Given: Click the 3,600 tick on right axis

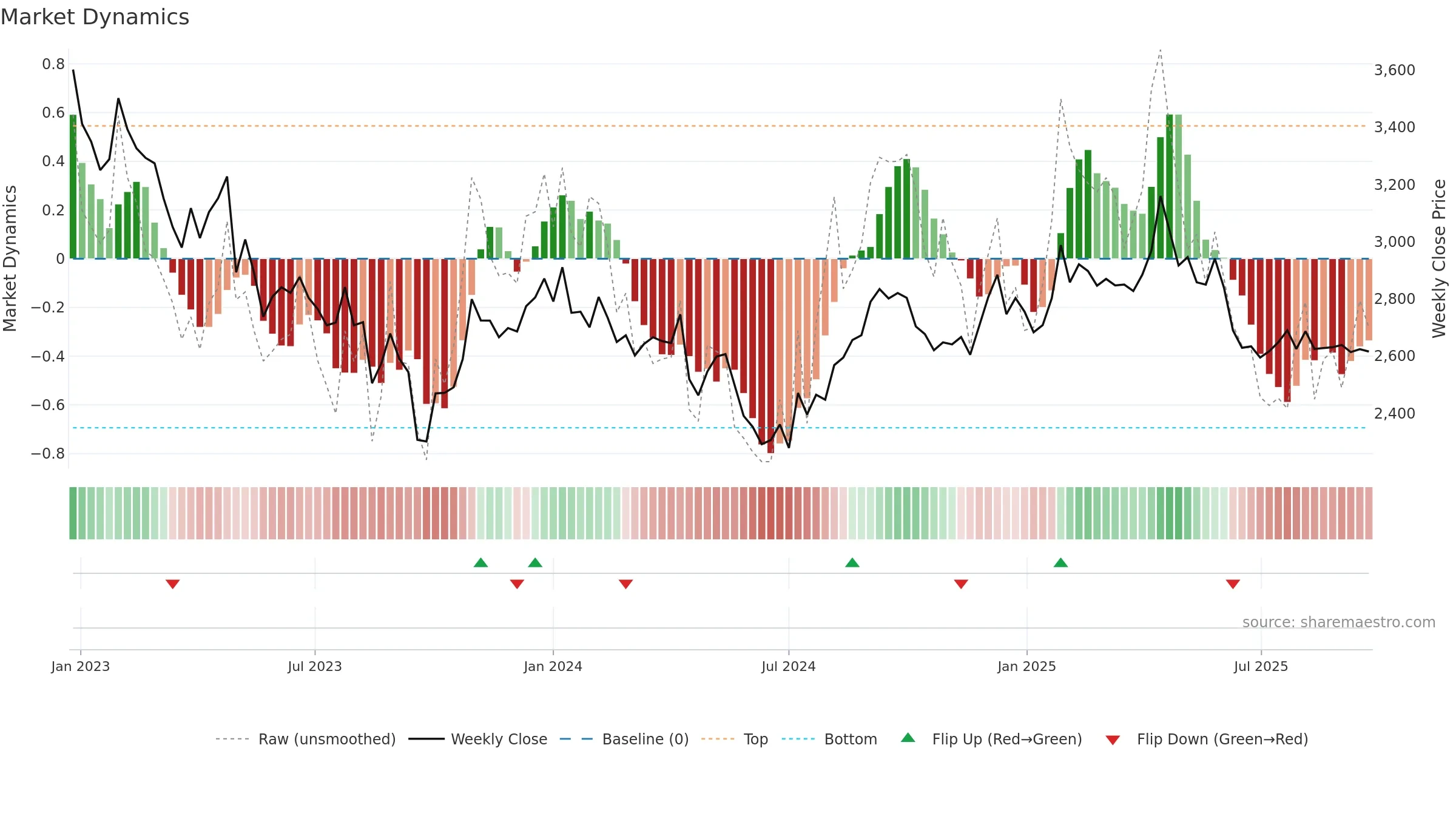Looking at the screenshot, I should tap(1395, 70).
